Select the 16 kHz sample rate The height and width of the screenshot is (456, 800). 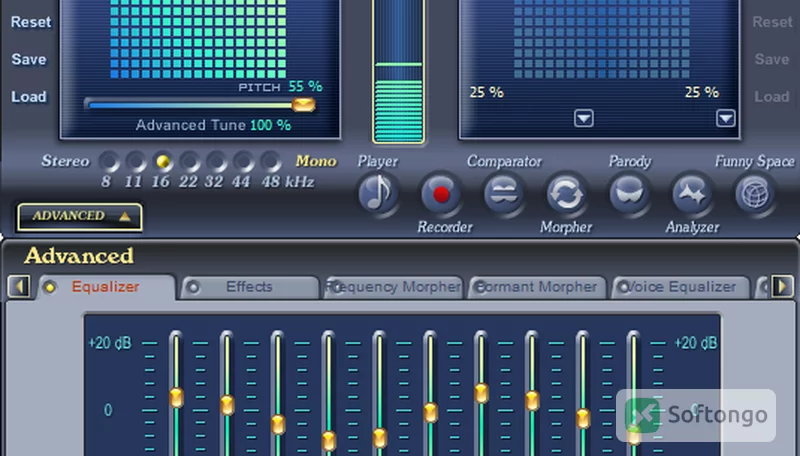pyautogui.click(x=163, y=162)
